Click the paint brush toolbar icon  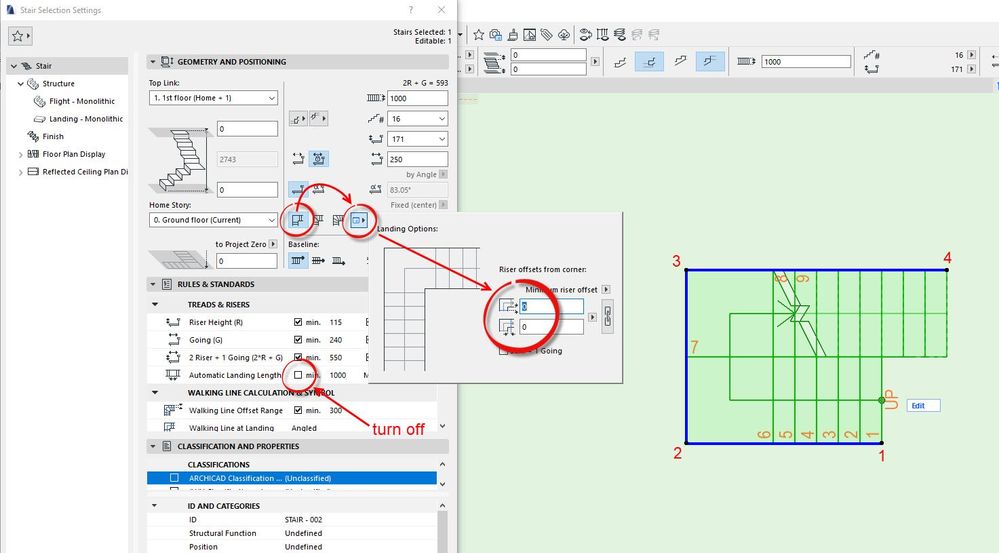(x=513, y=35)
